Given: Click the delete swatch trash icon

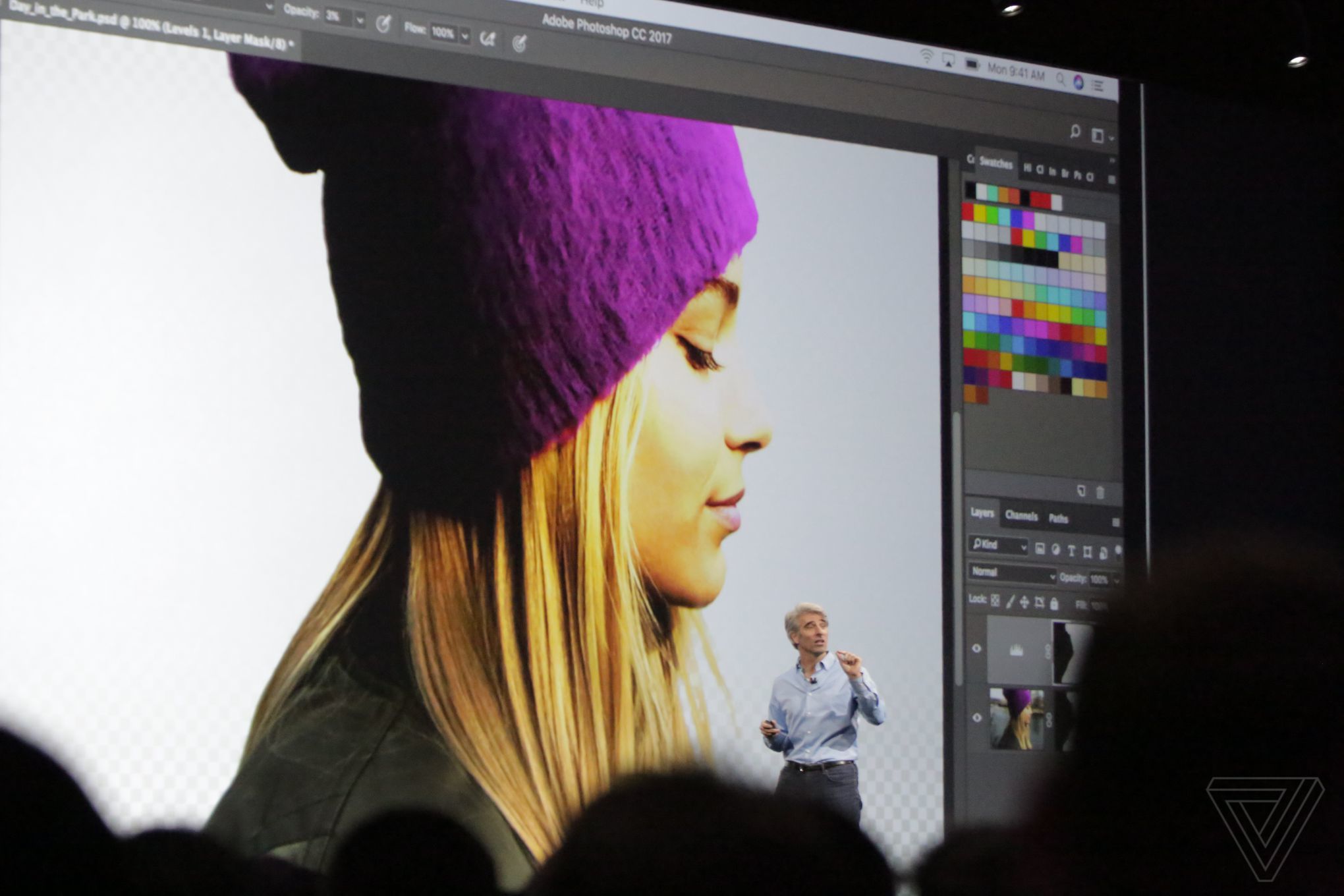Looking at the screenshot, I should tap(1100, 492).
